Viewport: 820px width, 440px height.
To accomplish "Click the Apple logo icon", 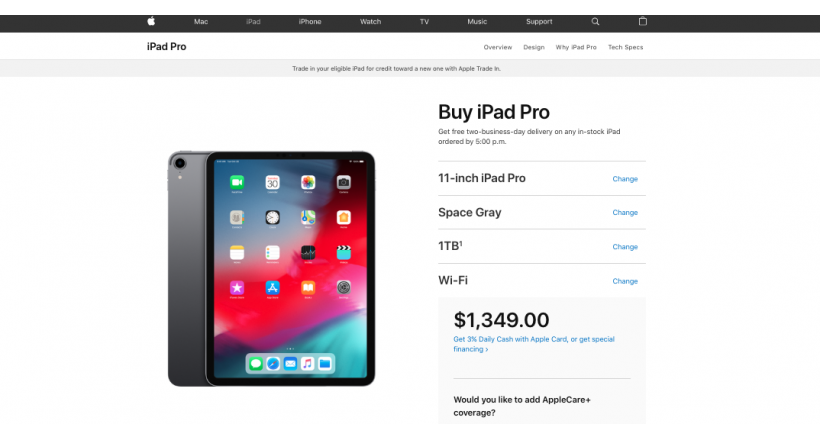I will point(151,21).
